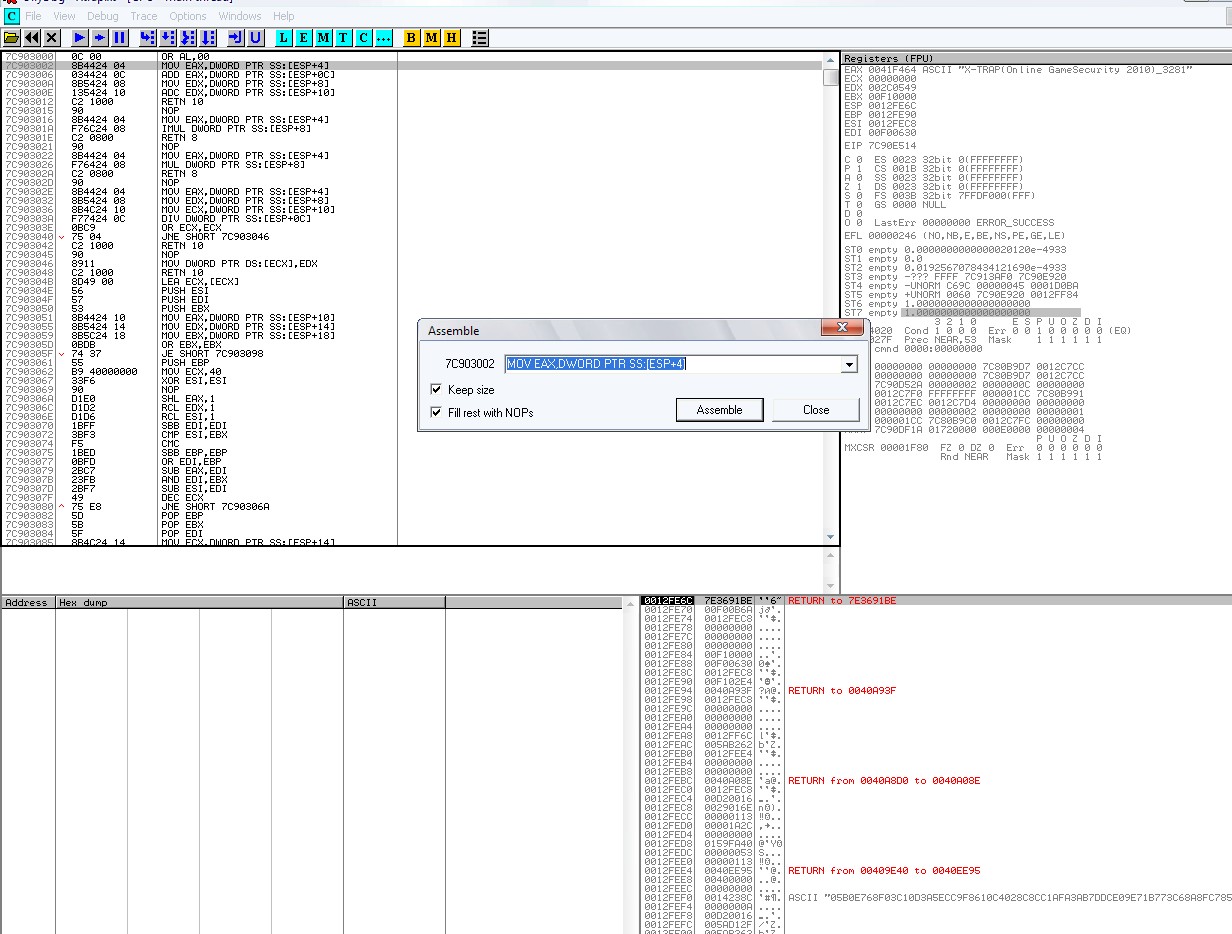The image size is (1232, 934).
Task: Click the Execute till user code icon
Action: 256,38
